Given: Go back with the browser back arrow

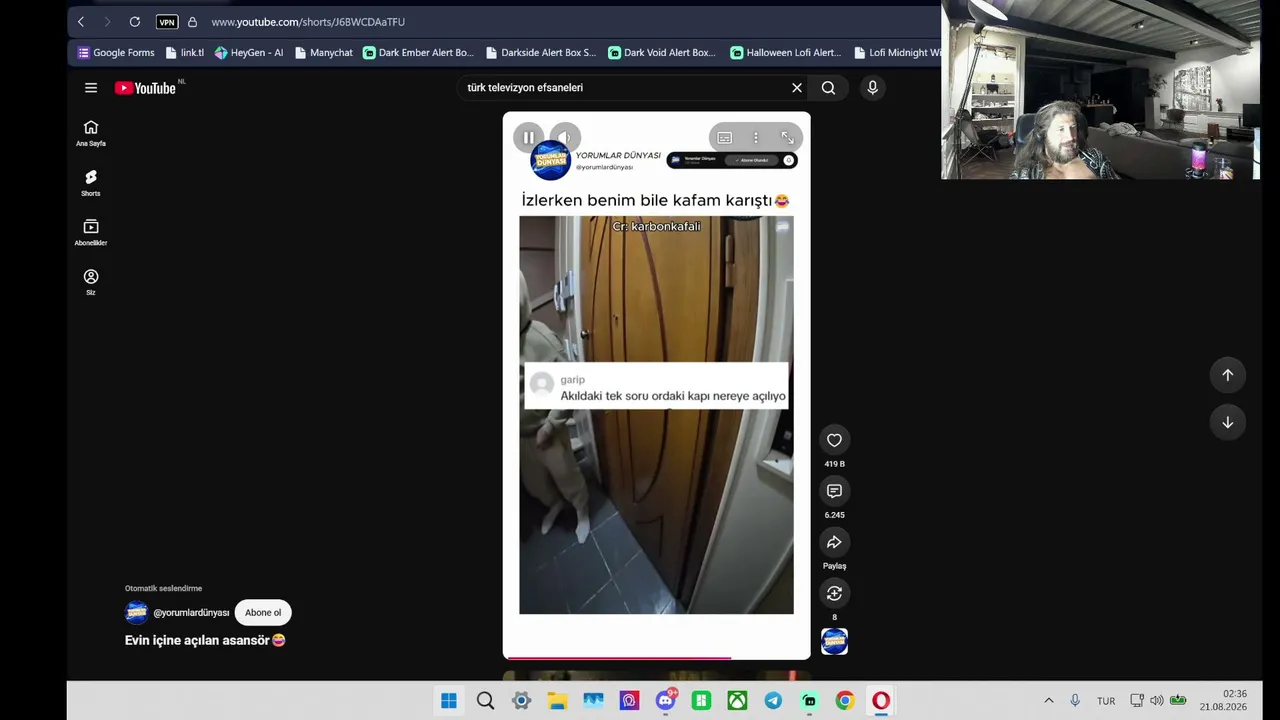Looking at the screenshot, I should (x=81, y=22).
